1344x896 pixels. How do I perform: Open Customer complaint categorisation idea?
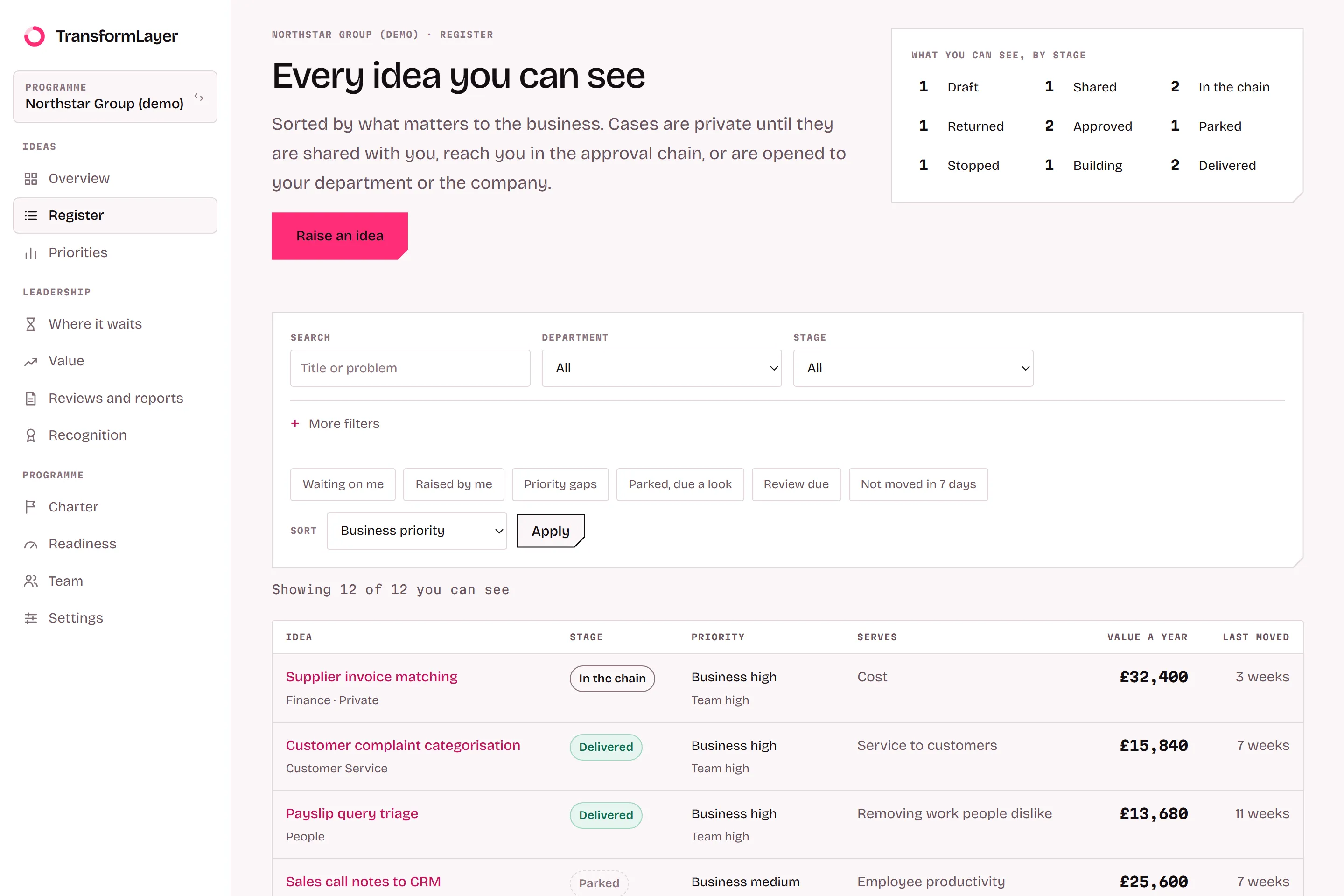click(x=403, y=746)
